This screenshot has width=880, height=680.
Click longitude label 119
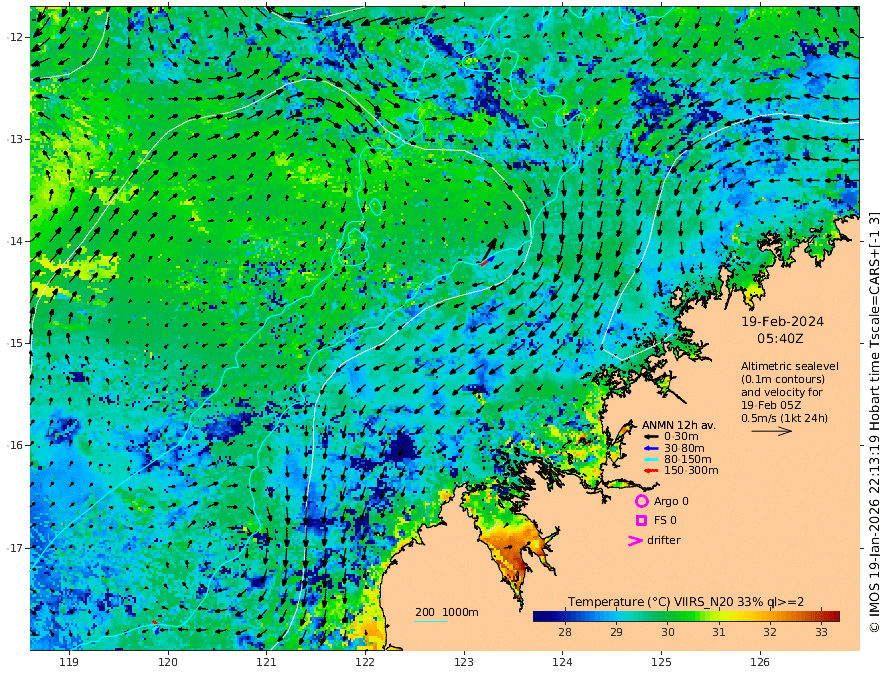[69, 662]
